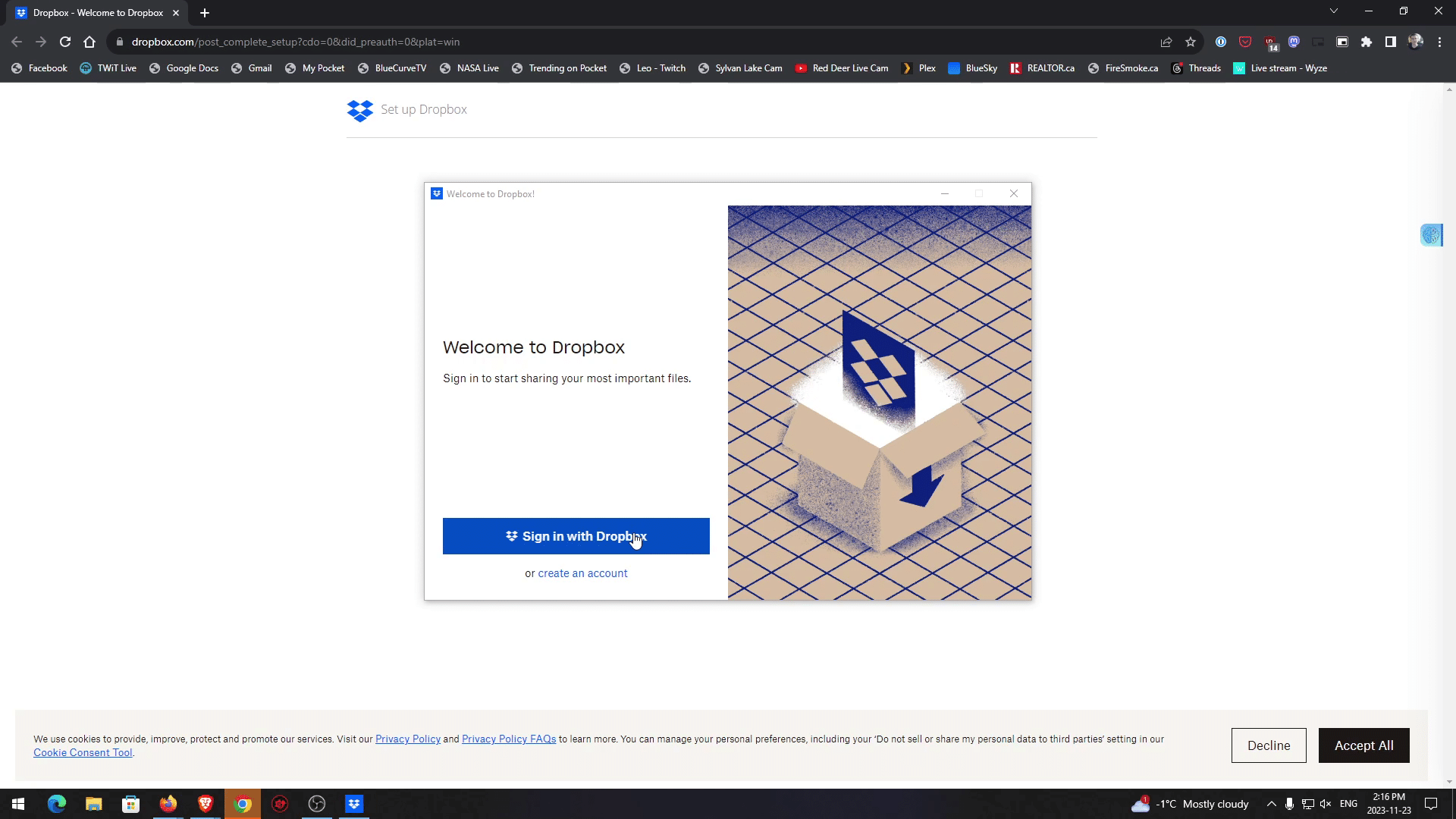This screenshot has width=1456, height=819.
Task: Toggle the muted speaker icon in the system tray
Action: [x=1326, y=804]
